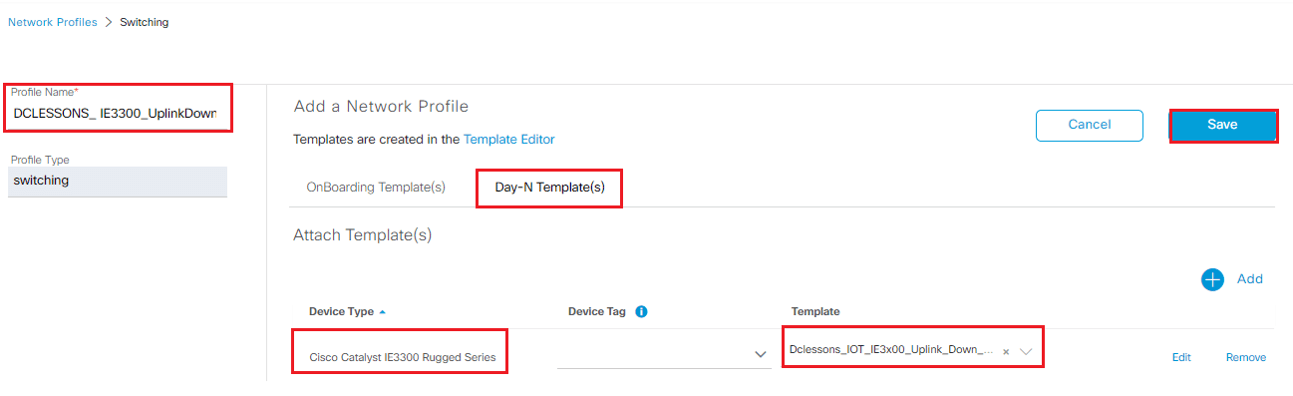Screen dimensions: 1293x396
Task: Edit the IE3300 template row
Action: tap(1181, 357)
